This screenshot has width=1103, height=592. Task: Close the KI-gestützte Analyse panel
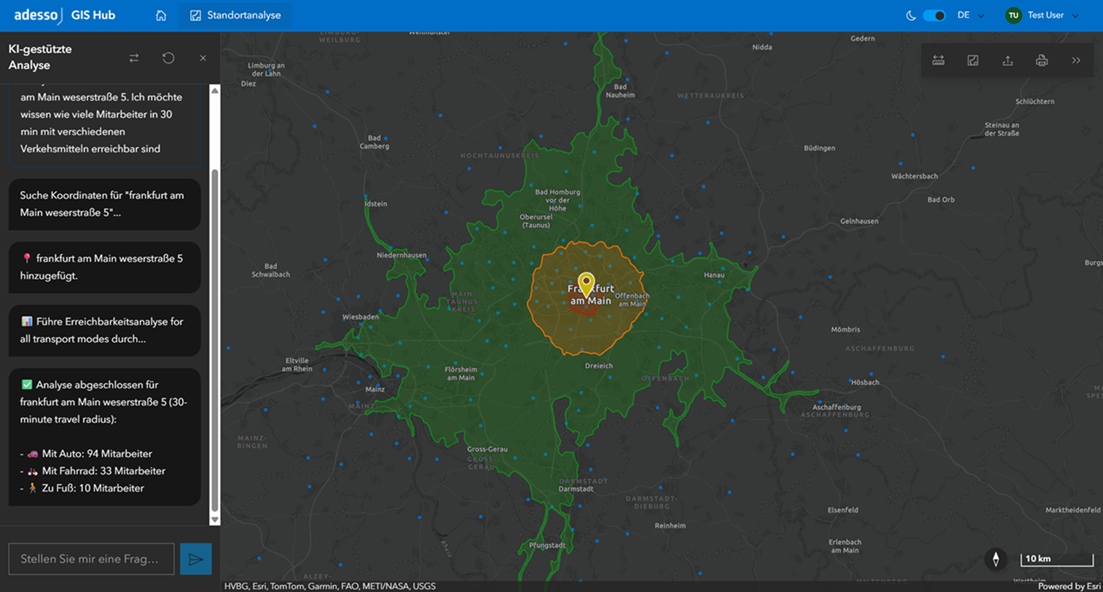[x=203, y=58]
